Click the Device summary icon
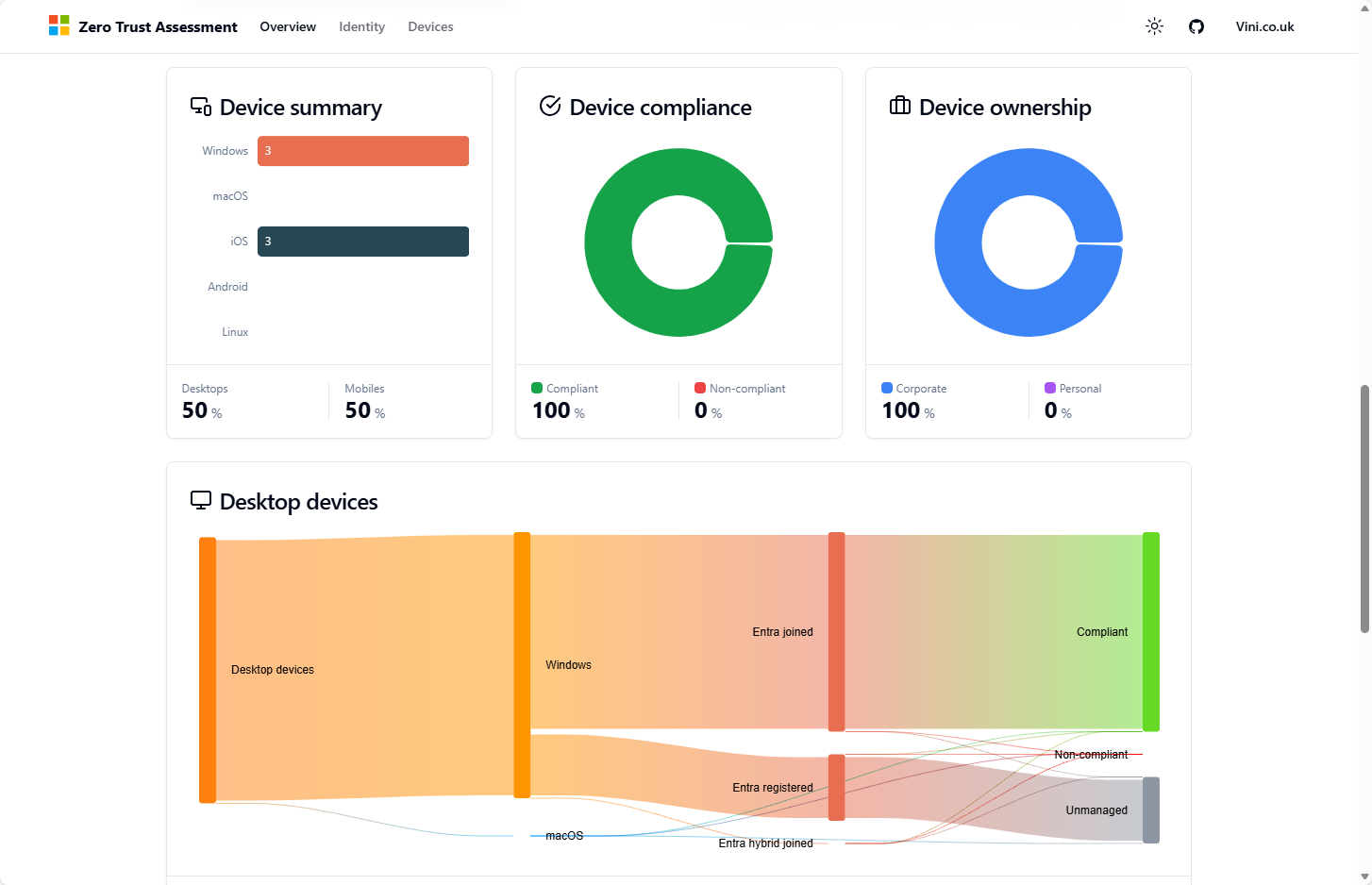Image resolution: width=1372 pixels, height=885 pixels. coord(201,107)
